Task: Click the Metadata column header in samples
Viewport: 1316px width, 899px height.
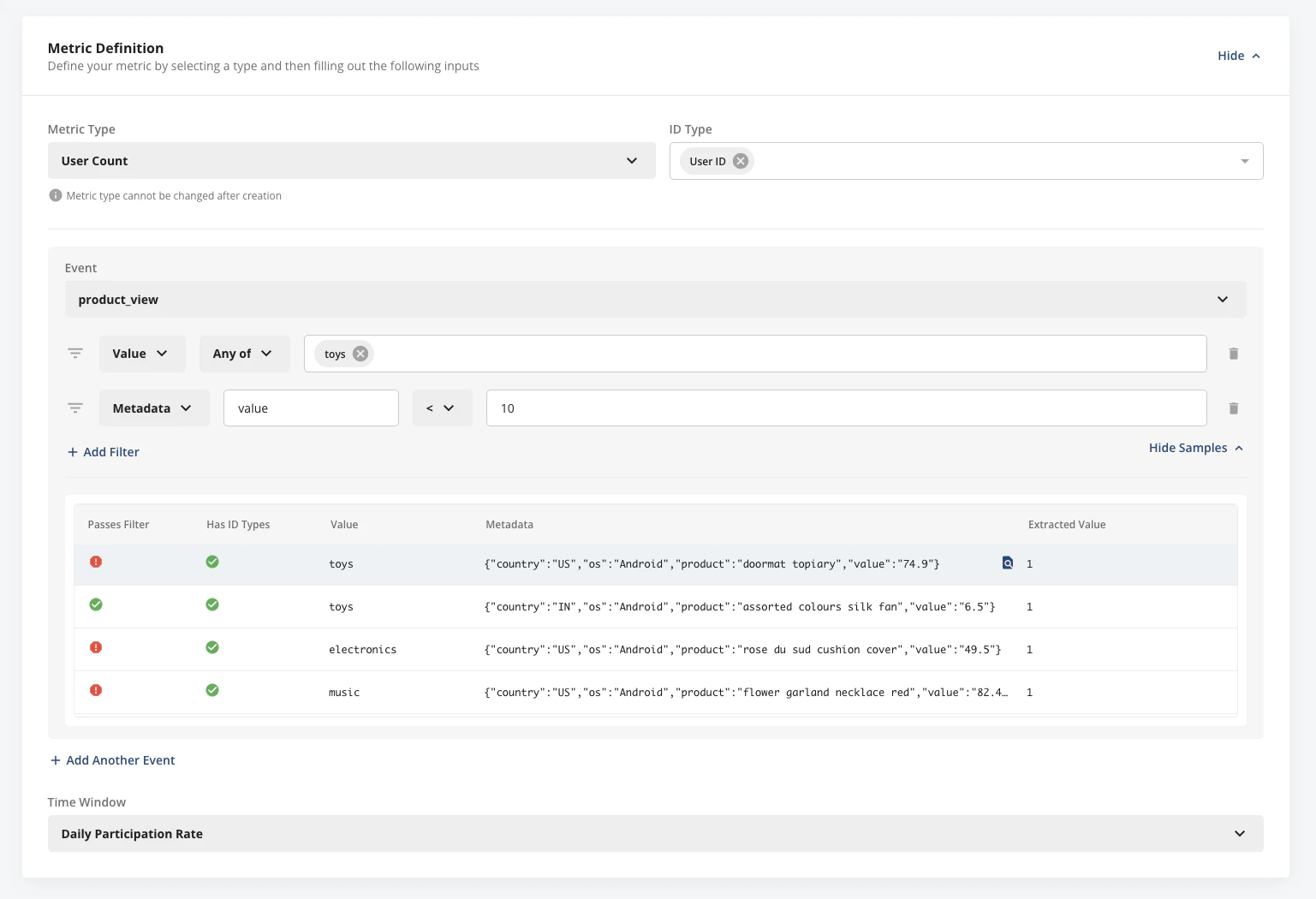Action: coord(509,525)
